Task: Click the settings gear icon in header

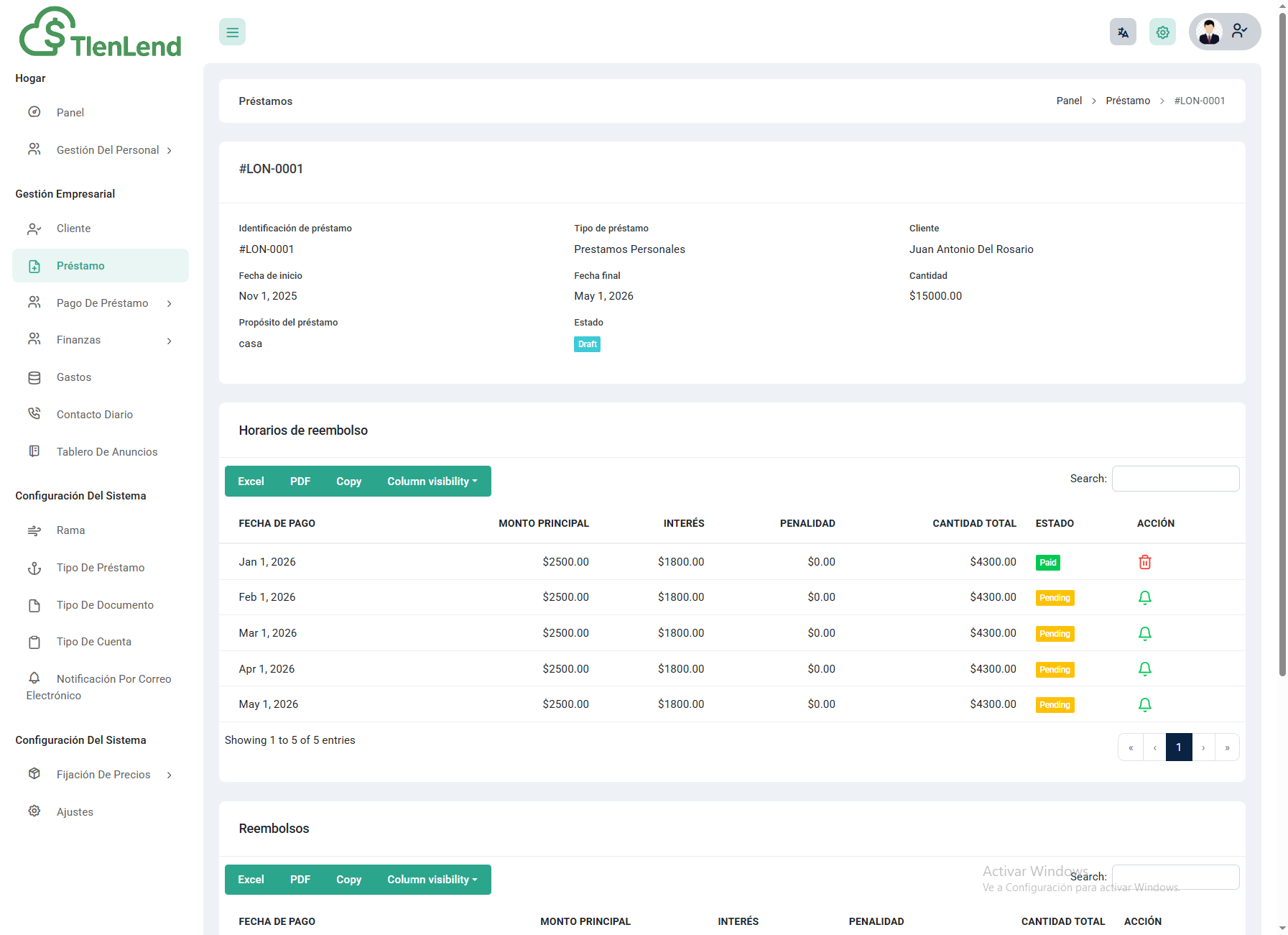Action: 1162,32
